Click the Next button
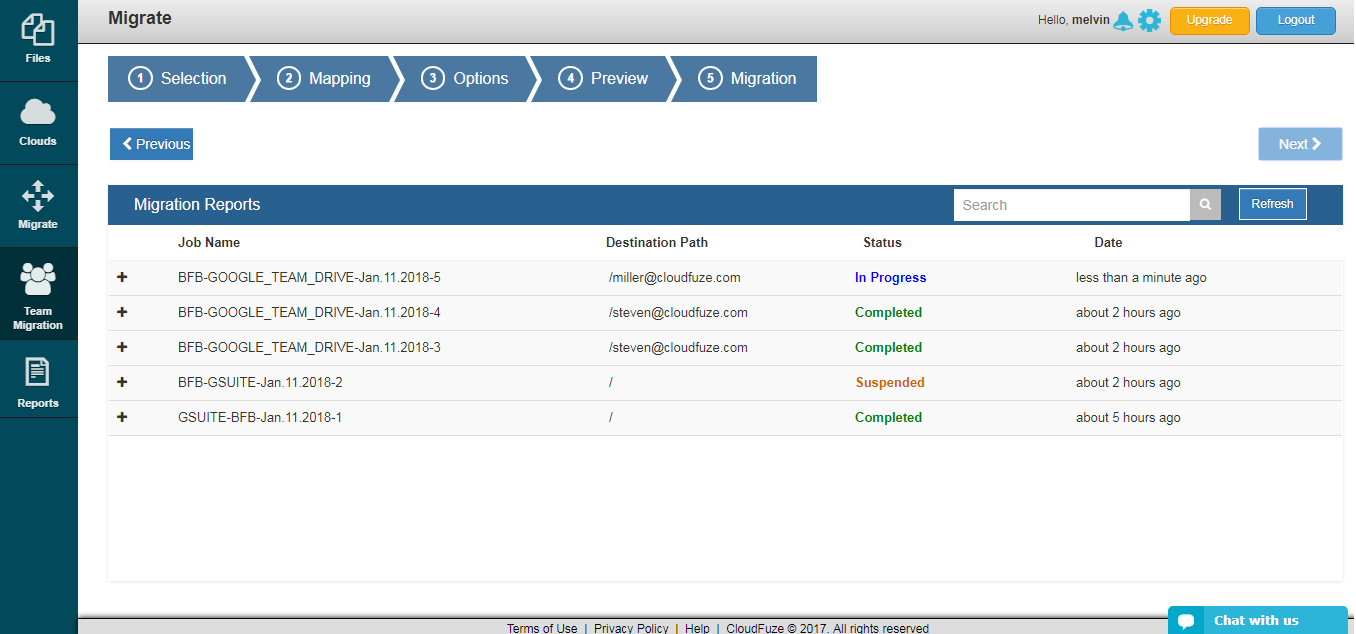1356x634 pixels. tap(1300, 144)
